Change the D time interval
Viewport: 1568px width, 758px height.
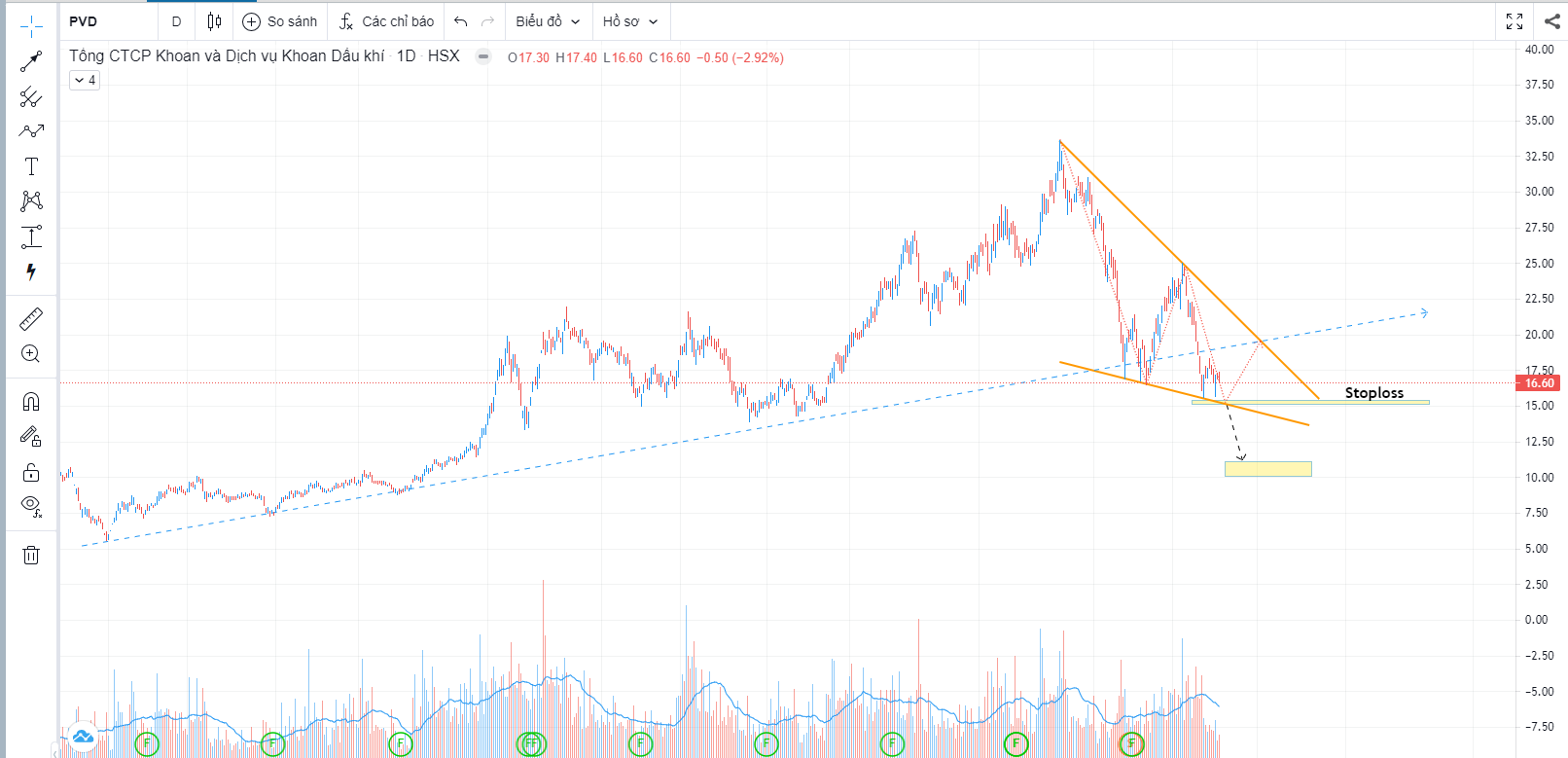click(176, 21)
